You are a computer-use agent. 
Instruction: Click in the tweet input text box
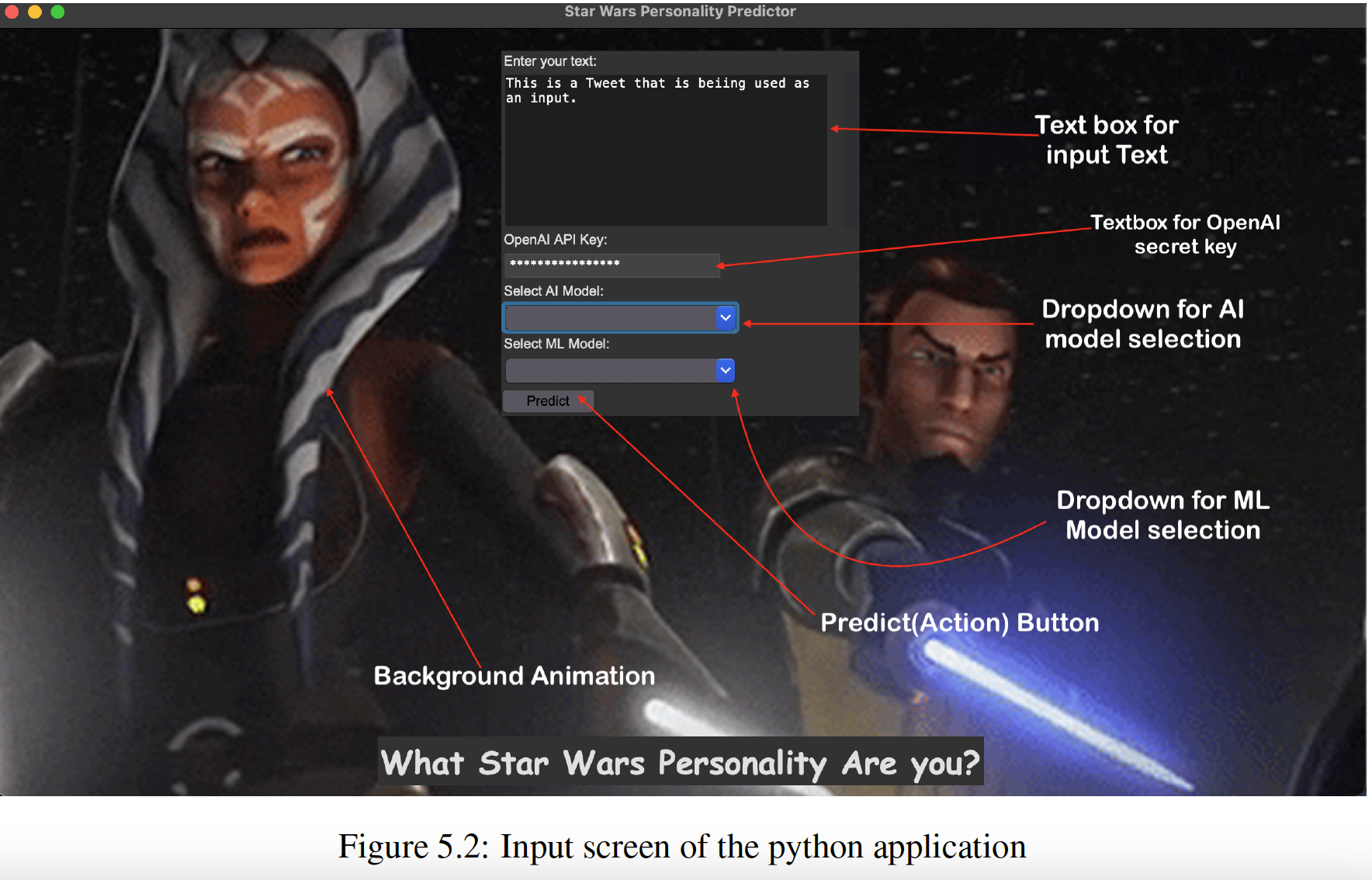pos(663,147)
